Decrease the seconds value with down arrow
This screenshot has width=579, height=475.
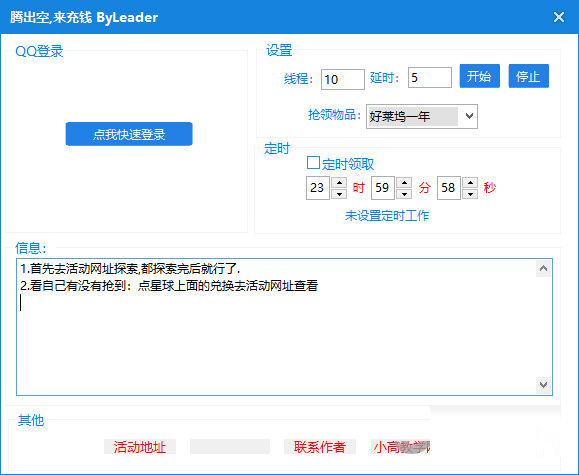[x=470, y=194]
